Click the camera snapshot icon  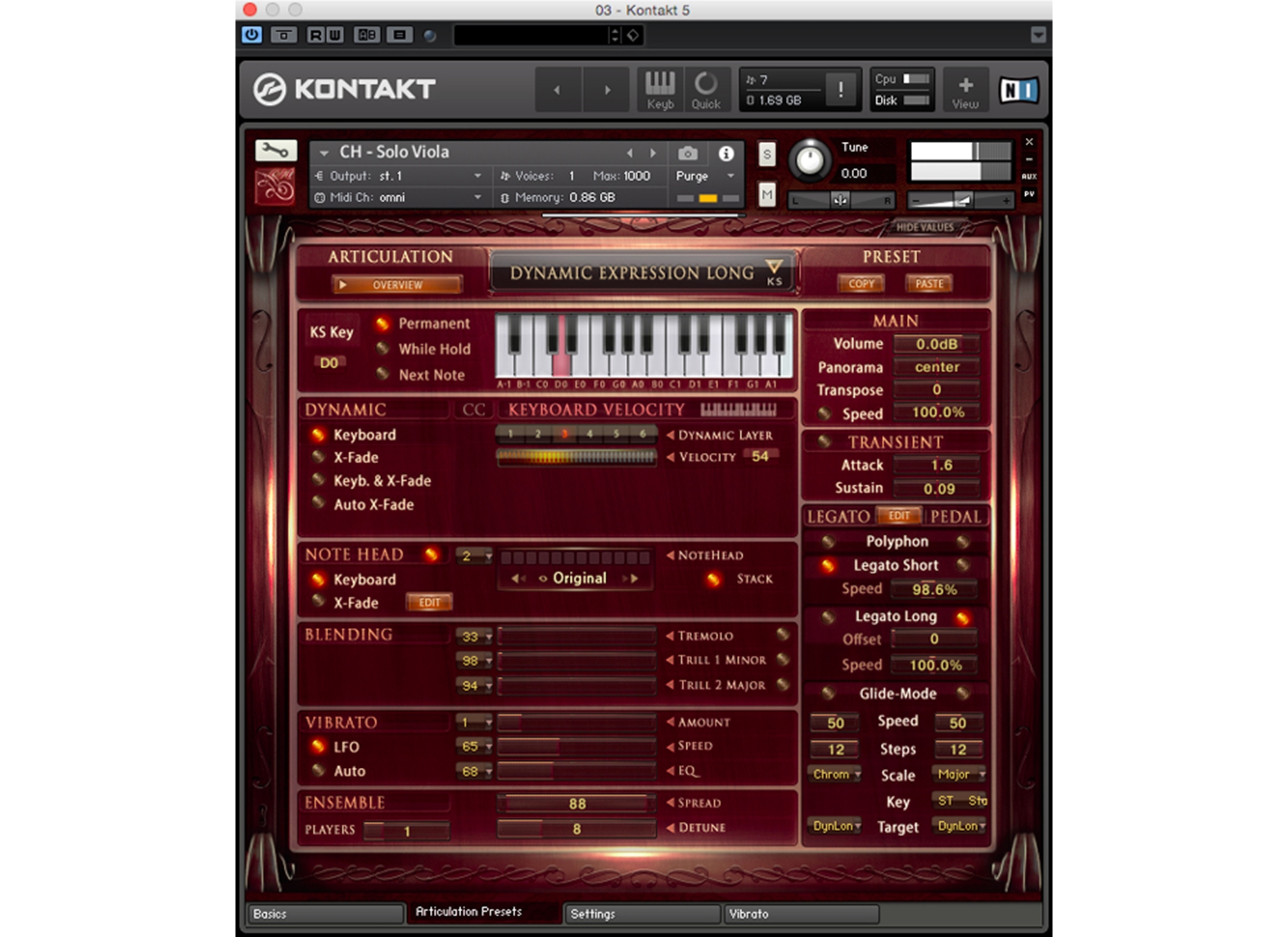coord(688,153)
